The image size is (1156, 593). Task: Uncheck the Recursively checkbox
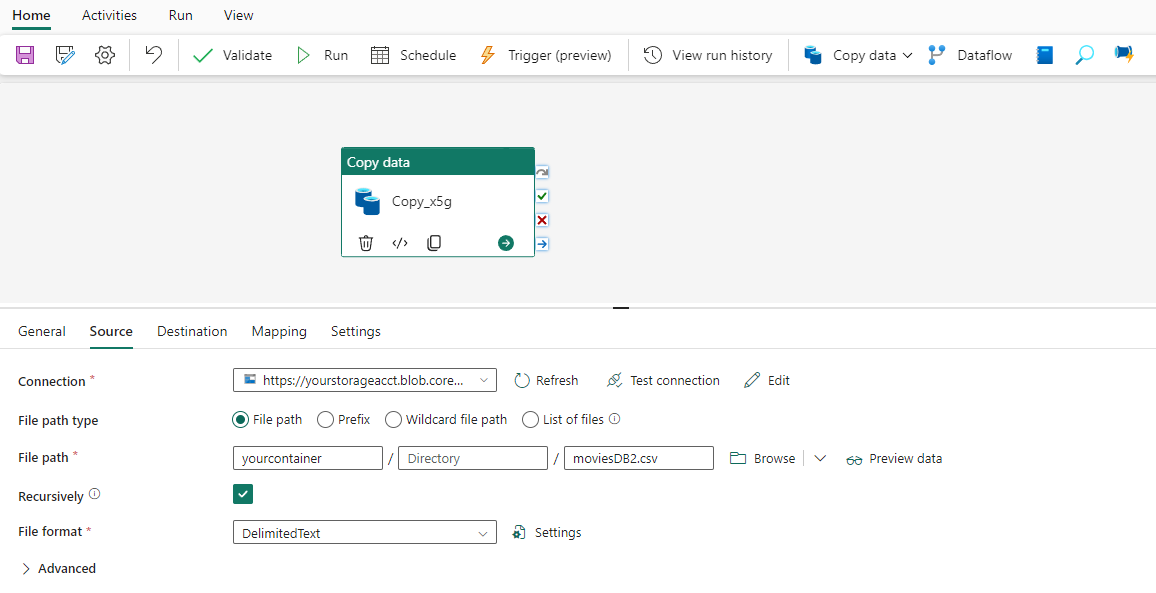(x=243, y=494)
